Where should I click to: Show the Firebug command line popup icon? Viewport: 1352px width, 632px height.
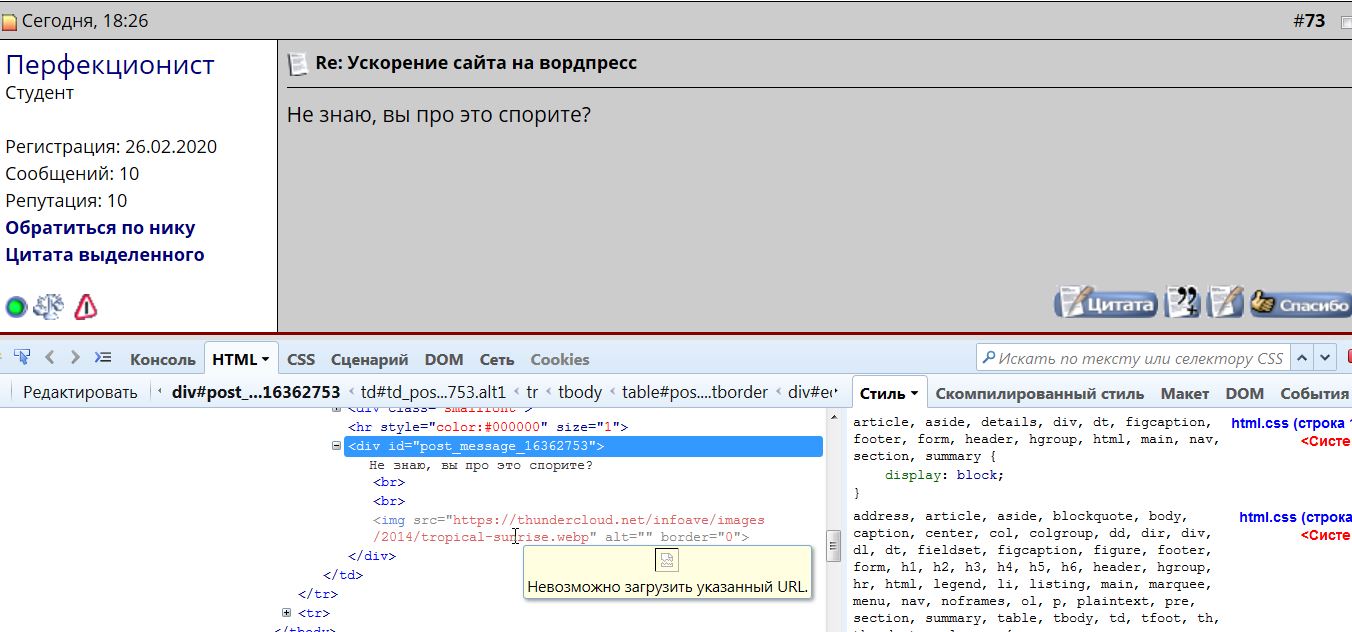click(x=102, y=357)
